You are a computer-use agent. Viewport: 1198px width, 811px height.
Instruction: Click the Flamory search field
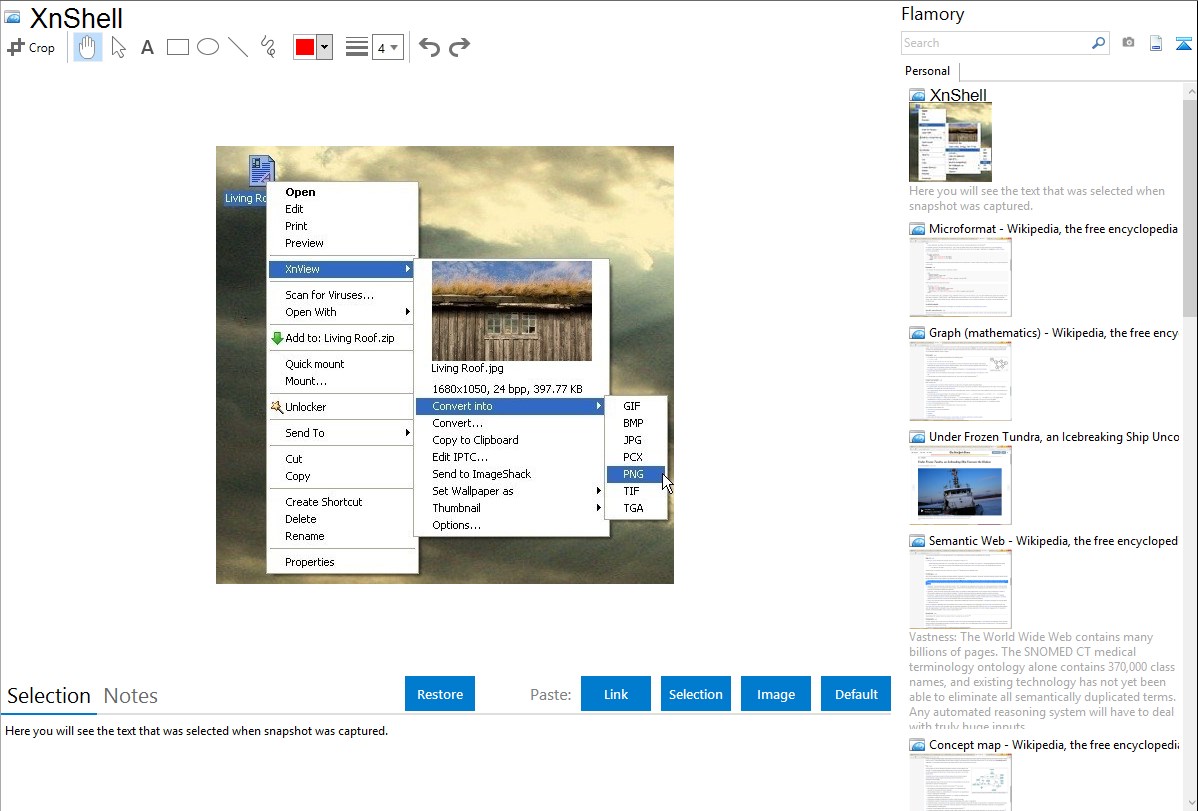[996, 43]
